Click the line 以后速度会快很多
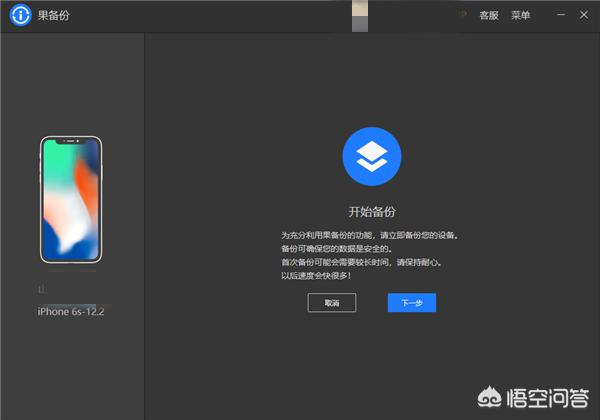 [321, 275]
